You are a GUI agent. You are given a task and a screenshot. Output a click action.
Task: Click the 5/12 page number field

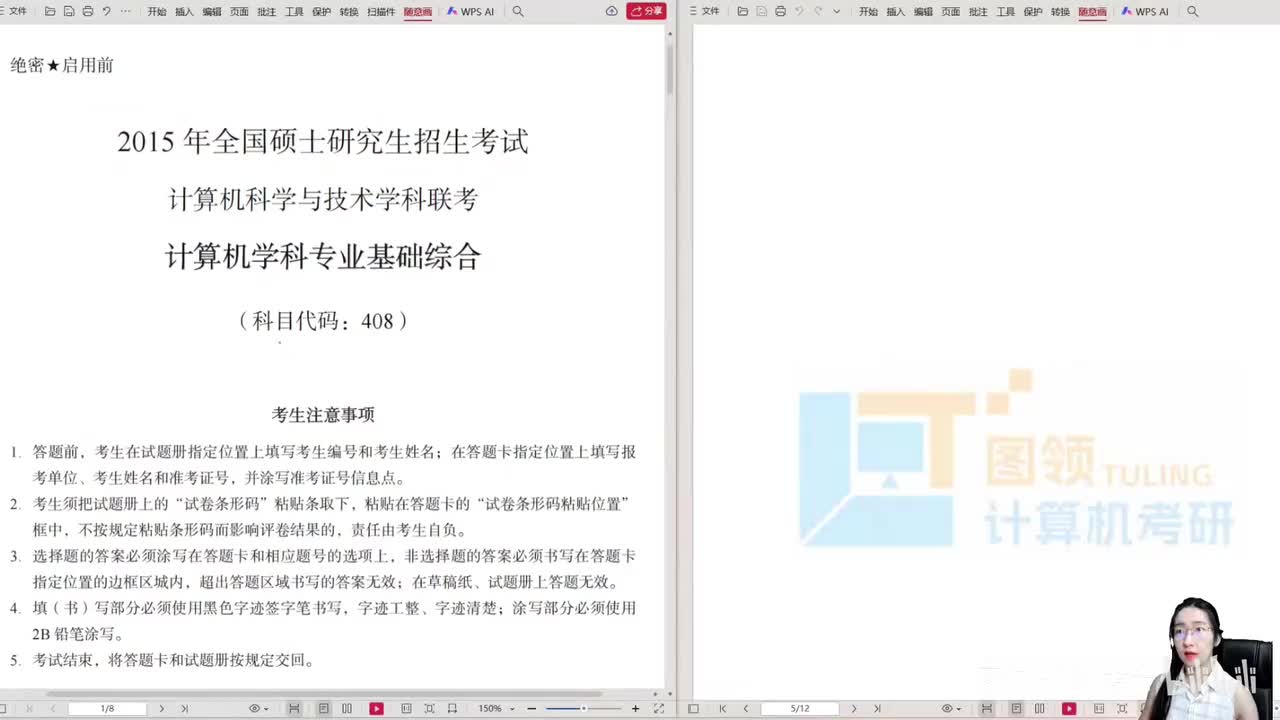click(x=800, y=708)
